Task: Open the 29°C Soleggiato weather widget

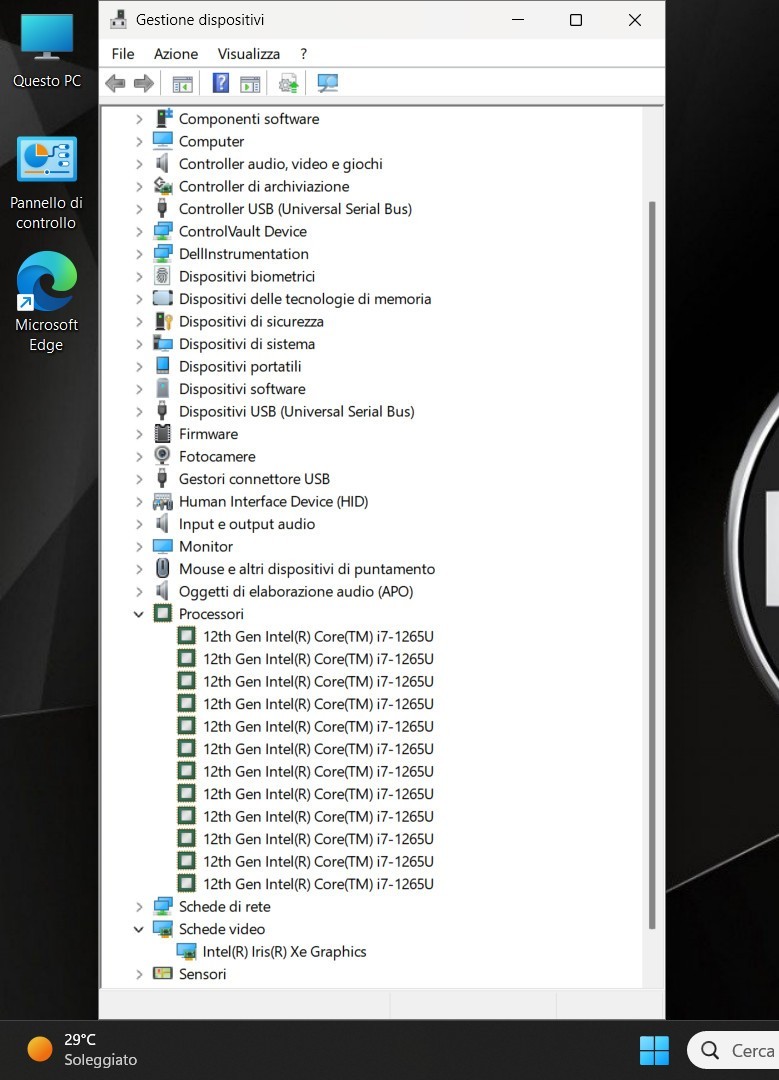Action: 82,1050
